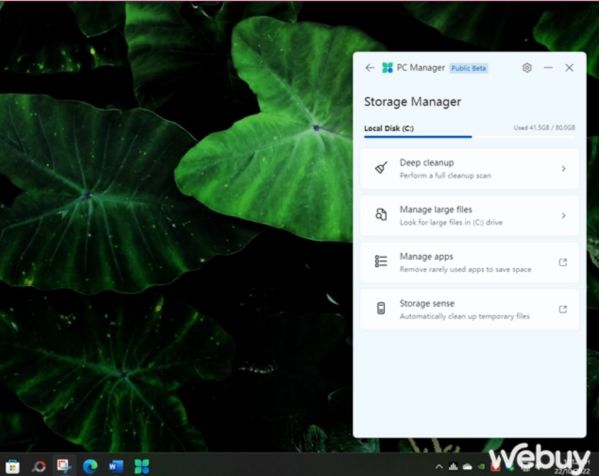Click the OneDrive cloud tray icon

click(467, 466)
